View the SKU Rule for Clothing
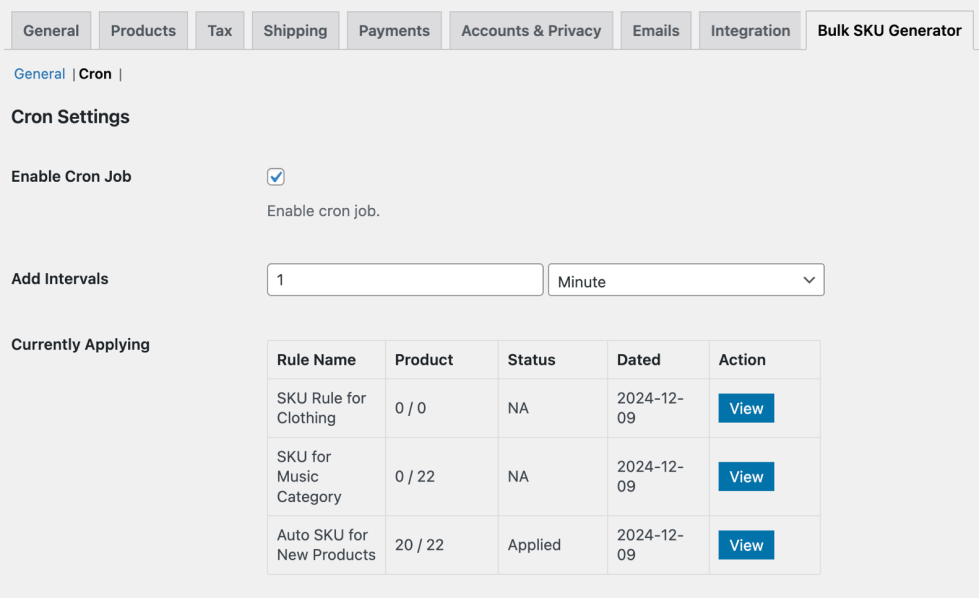The image size is (979, 598). coord(746,408)
